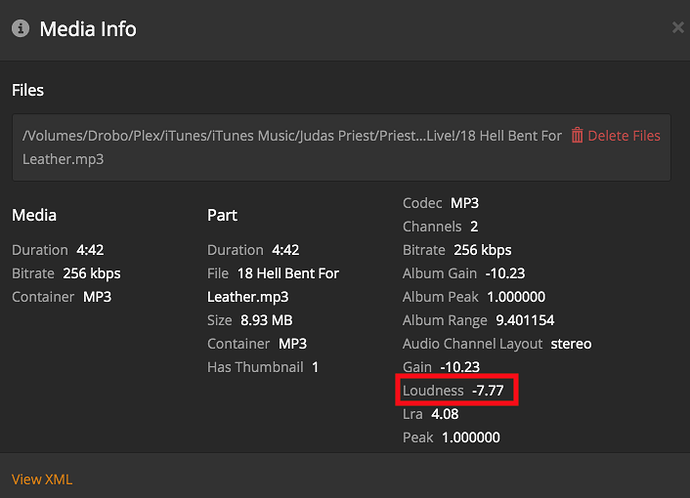The width and height of the screenshot is (690, 498).
Task: Click the Part section heading
Action: [x=222, y=215]
